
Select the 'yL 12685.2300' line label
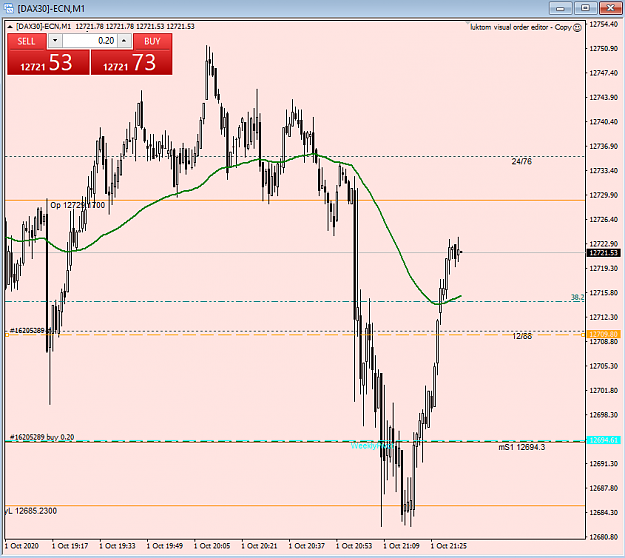pyautogui.click(x=31, y=511)
